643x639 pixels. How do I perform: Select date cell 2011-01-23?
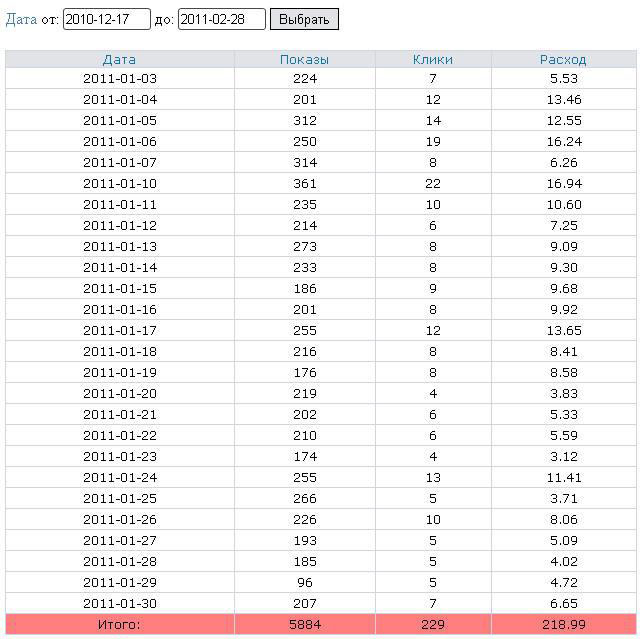(x=120, y=457)
